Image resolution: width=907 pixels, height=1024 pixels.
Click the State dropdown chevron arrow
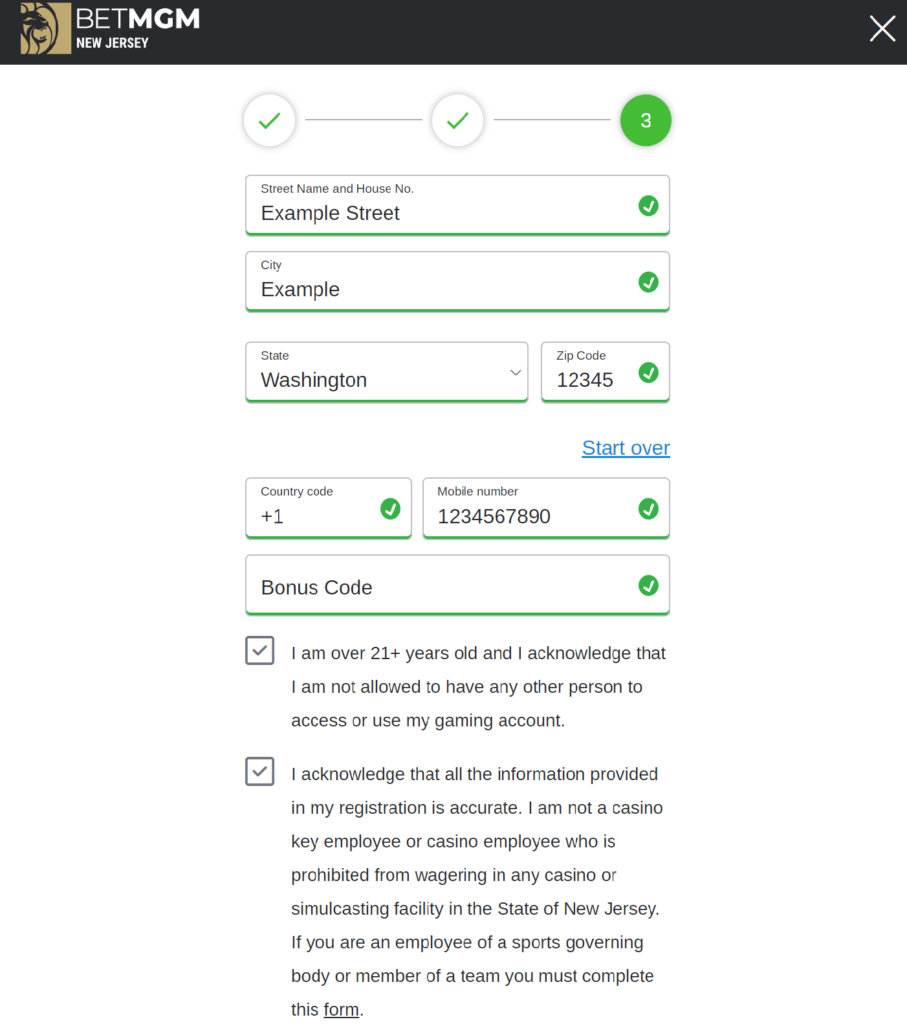(515, 373)
